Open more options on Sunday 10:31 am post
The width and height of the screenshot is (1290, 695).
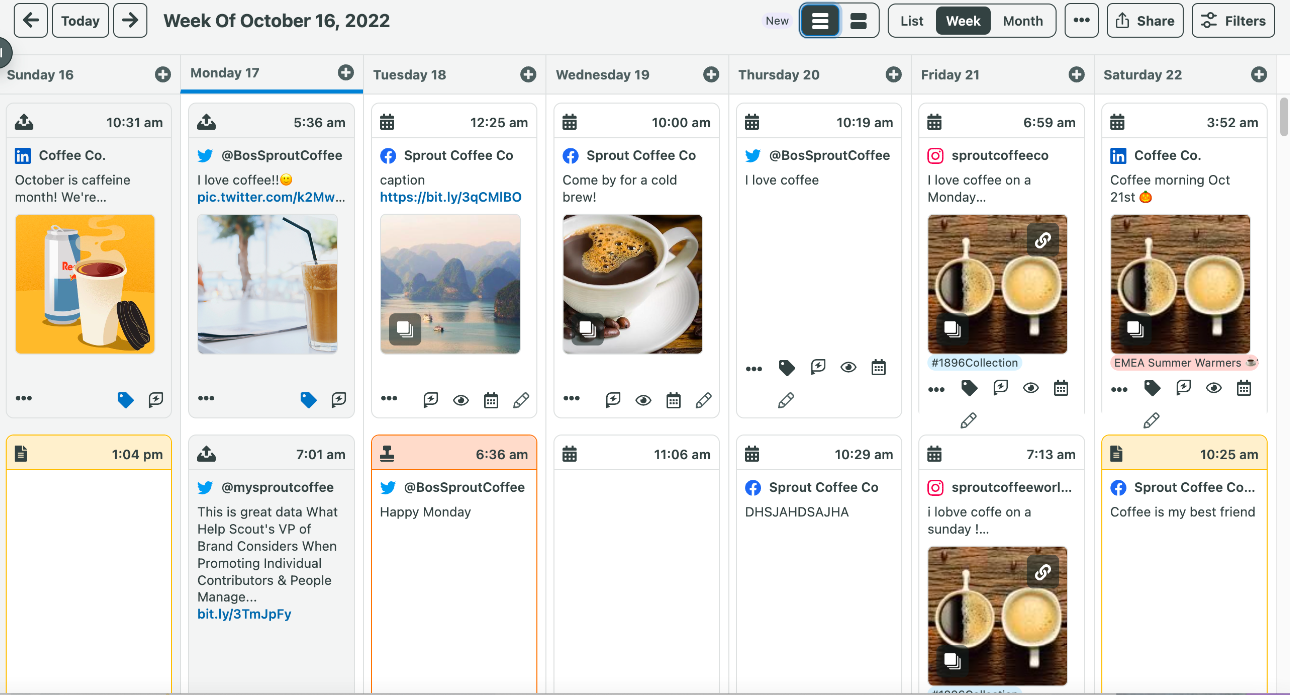tap(24, 399)
